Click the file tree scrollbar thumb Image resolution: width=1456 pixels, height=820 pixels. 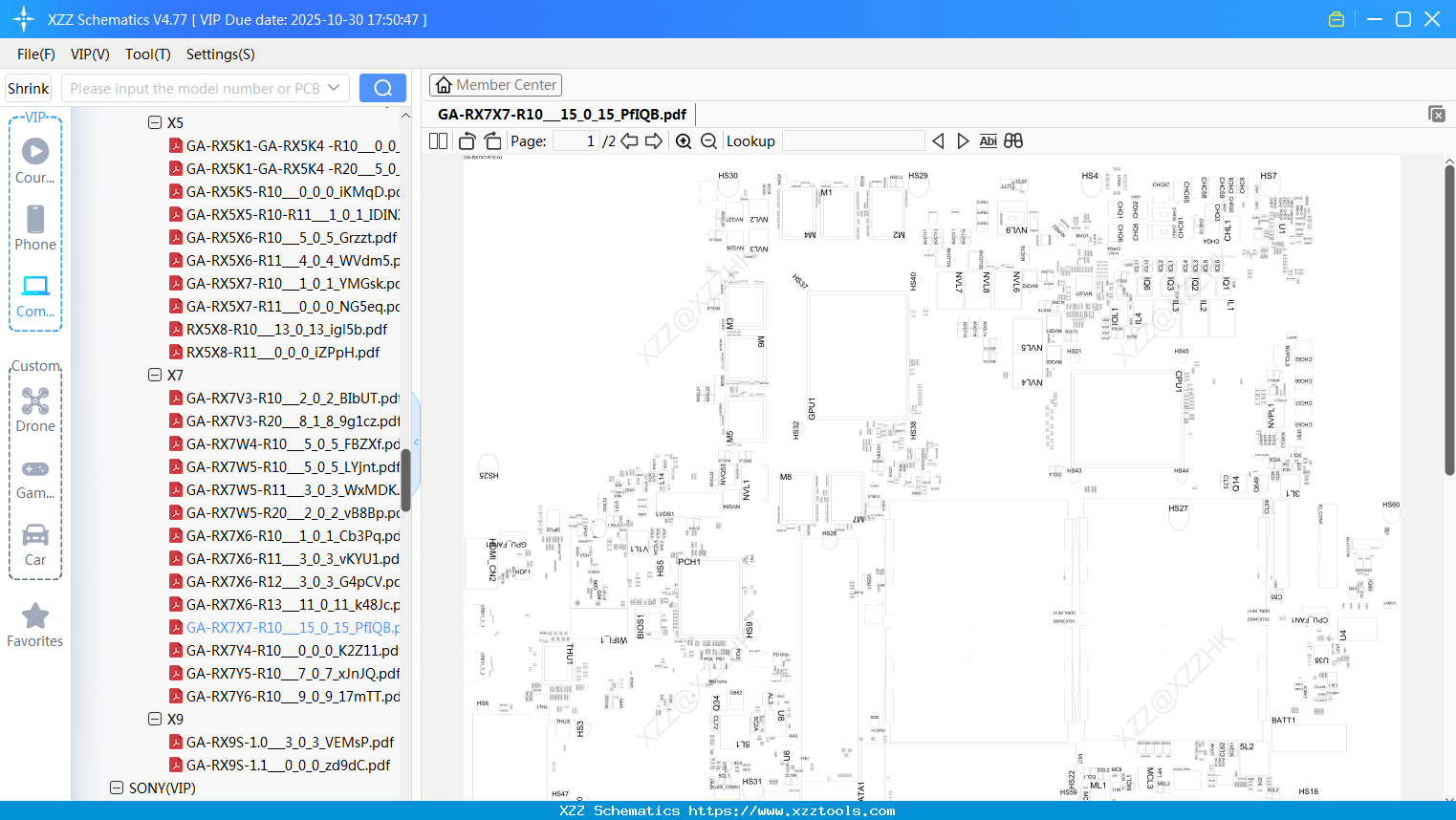point(405,481)
